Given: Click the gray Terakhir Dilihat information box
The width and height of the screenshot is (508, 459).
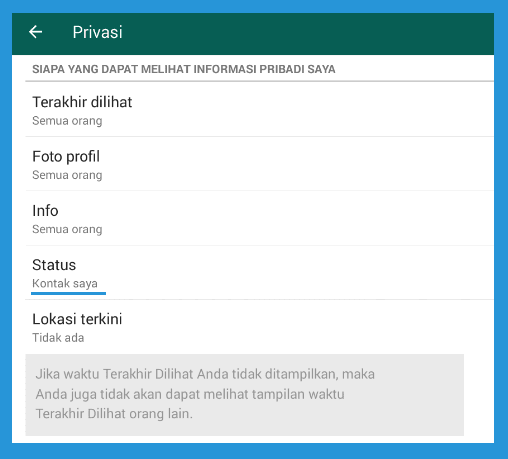Looking at the screenshot, I should pyautogui.click(x=245, y=395).
